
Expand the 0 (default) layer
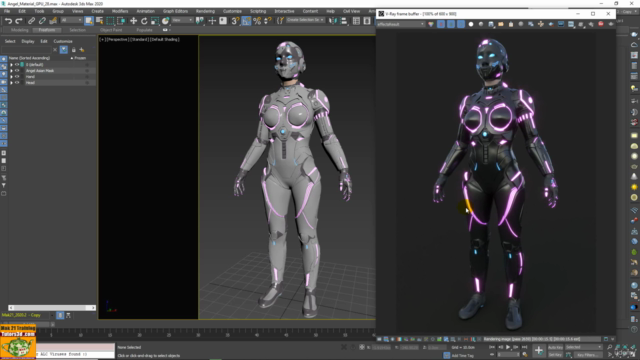[x=11, y=64]
